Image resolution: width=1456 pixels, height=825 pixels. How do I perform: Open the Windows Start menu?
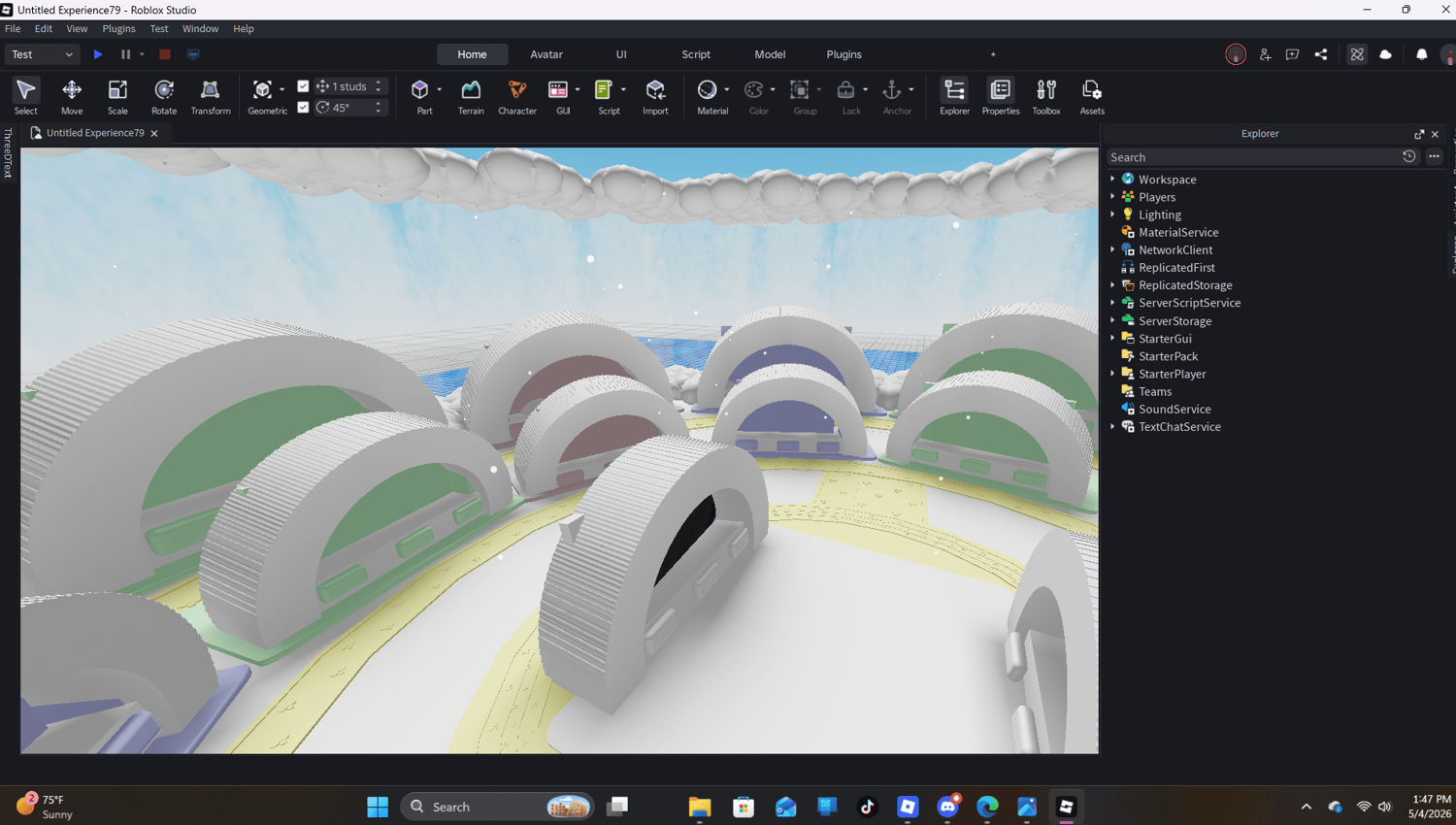coord(378,807)
